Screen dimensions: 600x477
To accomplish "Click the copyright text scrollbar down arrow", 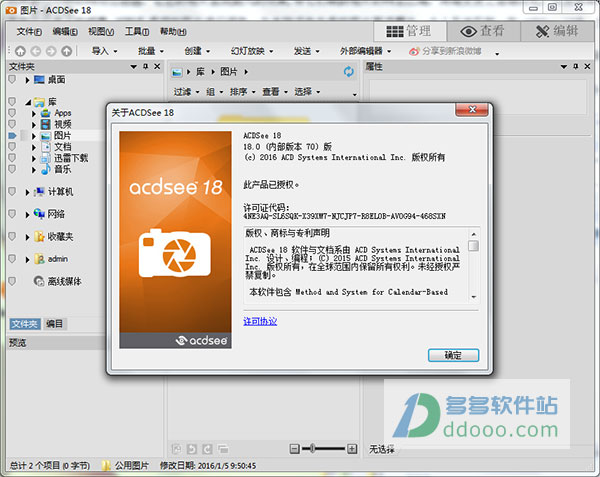I will [474, 297].
